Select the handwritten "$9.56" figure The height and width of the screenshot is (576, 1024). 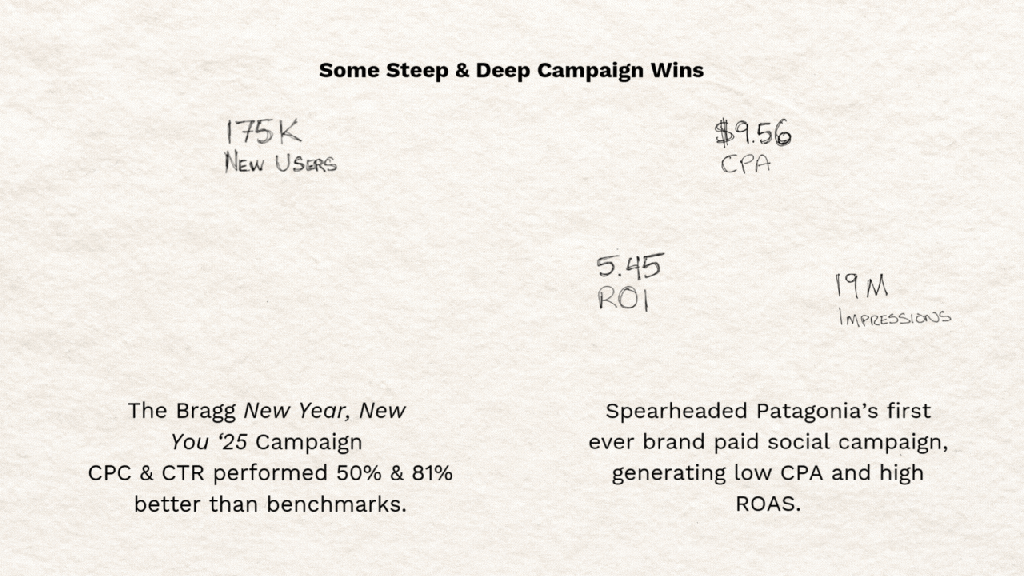click(x=752, y=133)
